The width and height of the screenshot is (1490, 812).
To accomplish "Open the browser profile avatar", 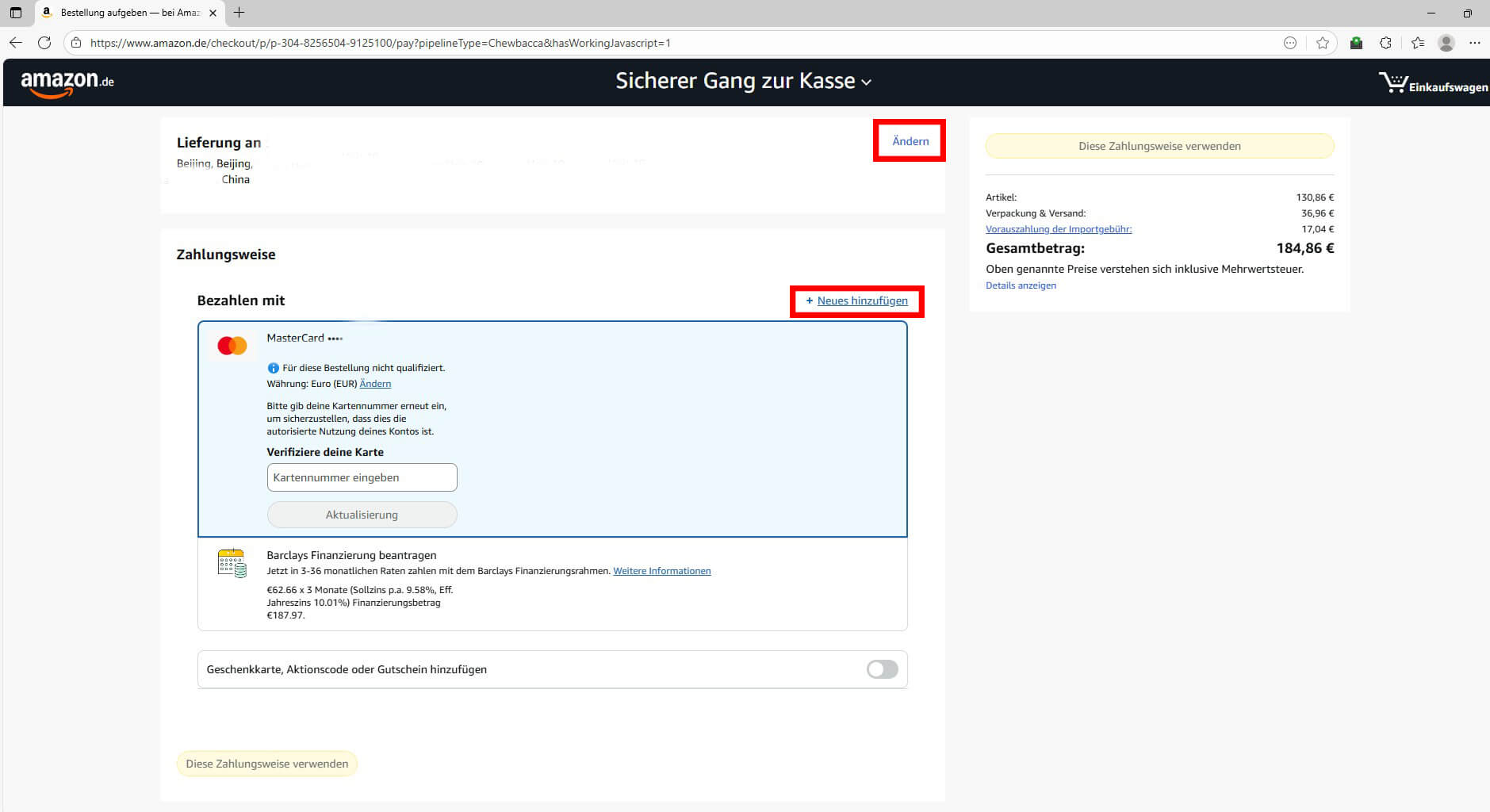I will pyautogui.click(x=1446, y=43).
